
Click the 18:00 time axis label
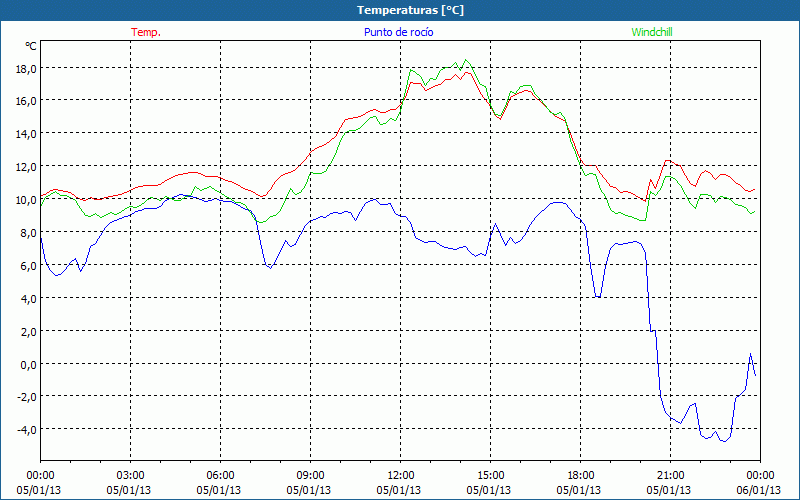pyautogui.click(x=581, y=476)
